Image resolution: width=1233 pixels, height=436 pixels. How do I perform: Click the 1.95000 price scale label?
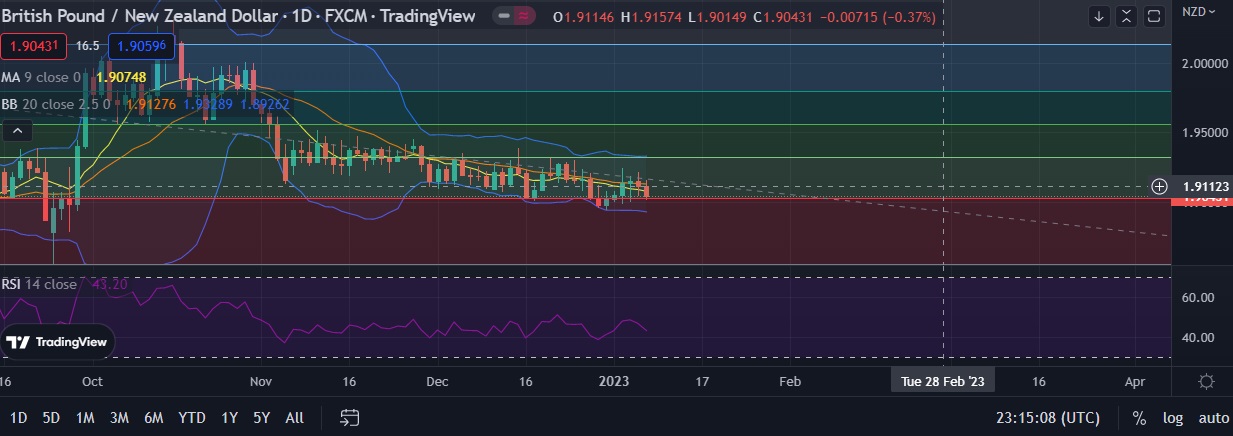[1204, 133]
